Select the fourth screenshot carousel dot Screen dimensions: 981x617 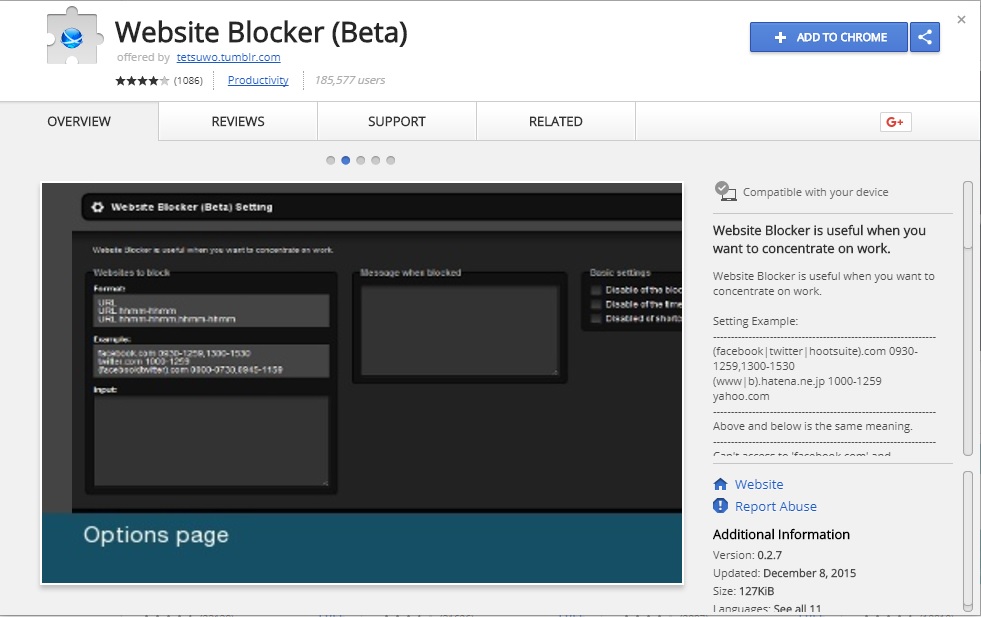(375, 160)
